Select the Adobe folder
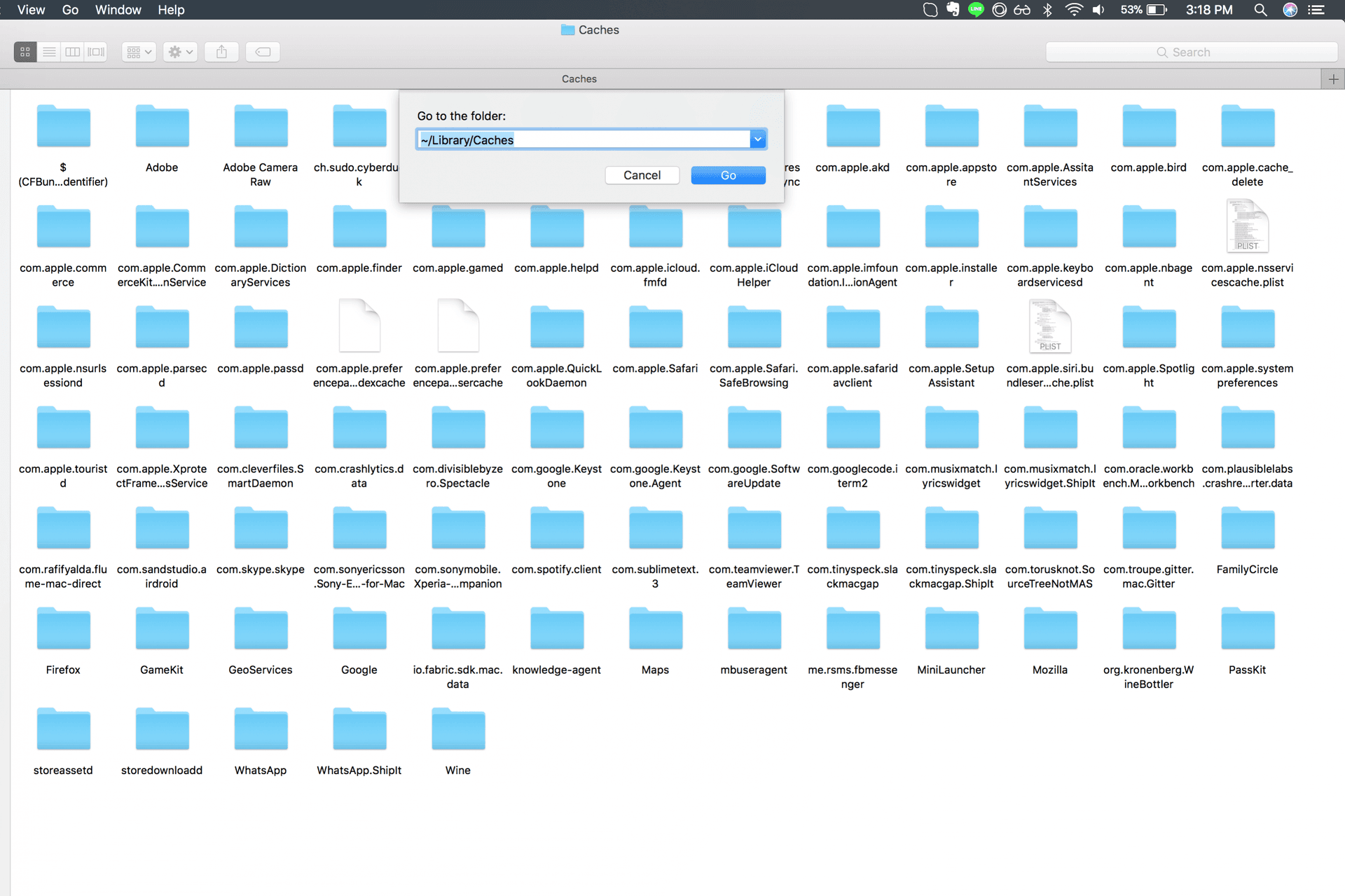Image resolution: width=1345 pixels, height=896 pixels. pos(162,126)
